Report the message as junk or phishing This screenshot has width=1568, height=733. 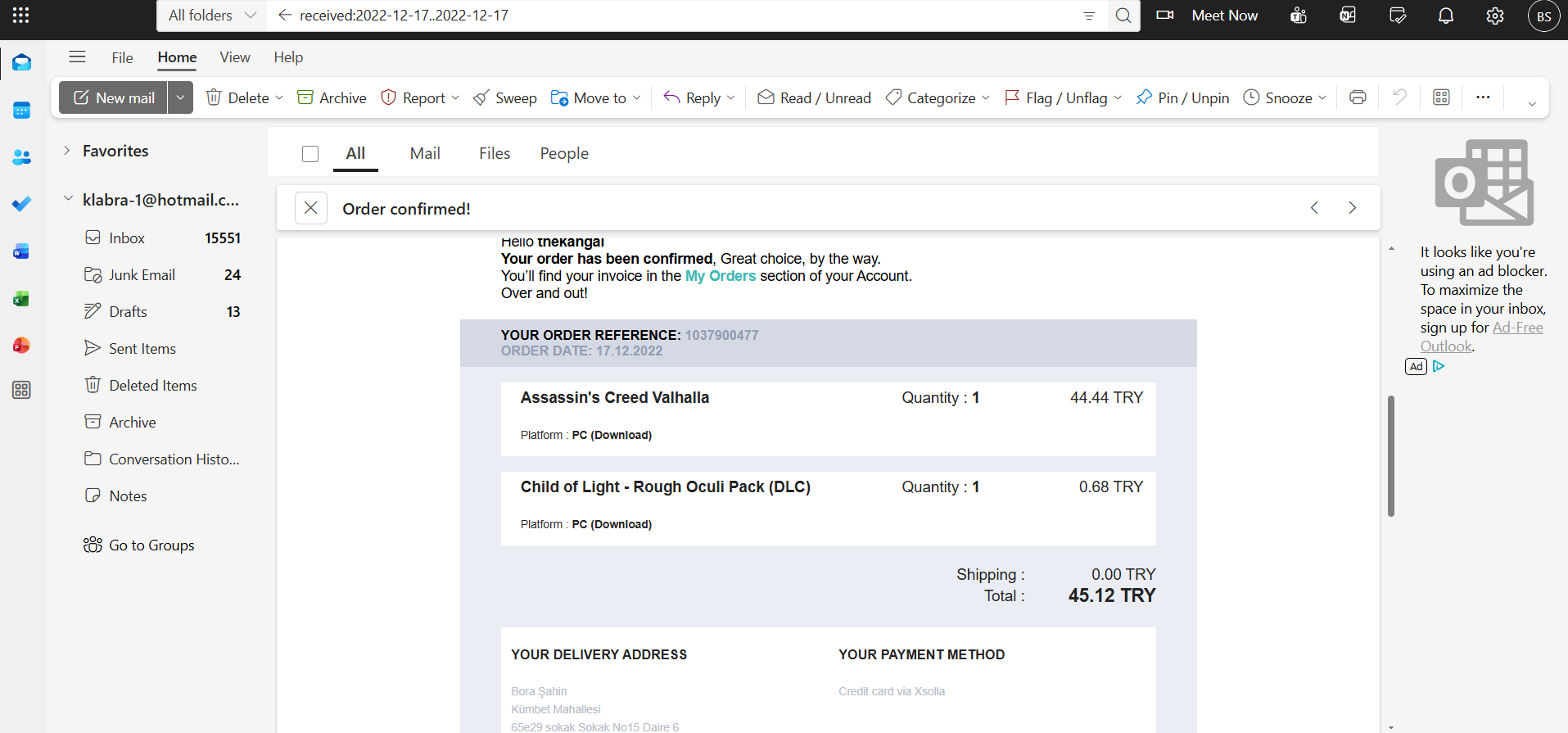[413, 97]
